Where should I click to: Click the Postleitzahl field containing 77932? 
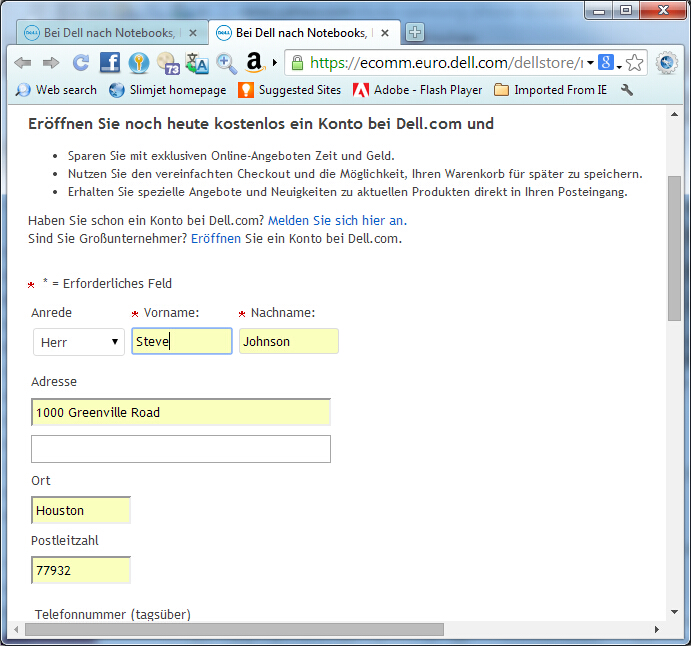[x=81, y=570]
